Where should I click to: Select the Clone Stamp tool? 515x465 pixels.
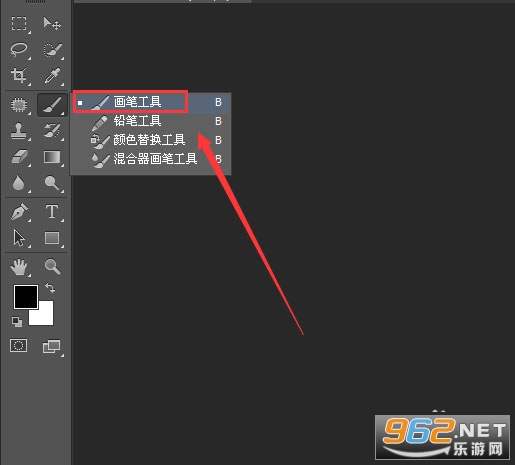19,131
